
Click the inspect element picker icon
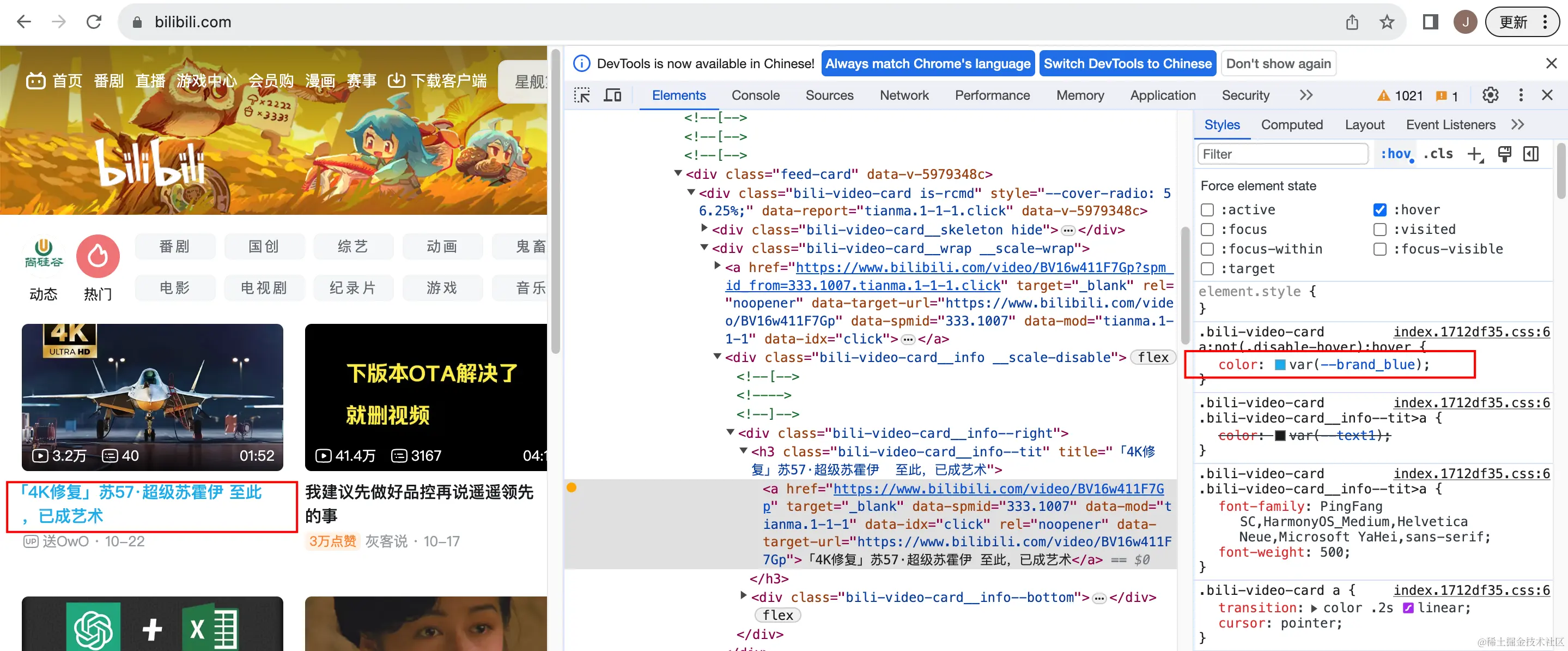(582, 95)
